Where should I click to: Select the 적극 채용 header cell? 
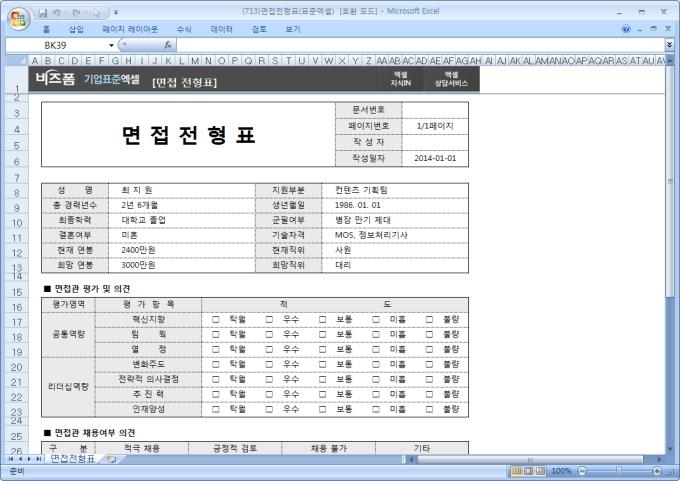coord(142,448)
